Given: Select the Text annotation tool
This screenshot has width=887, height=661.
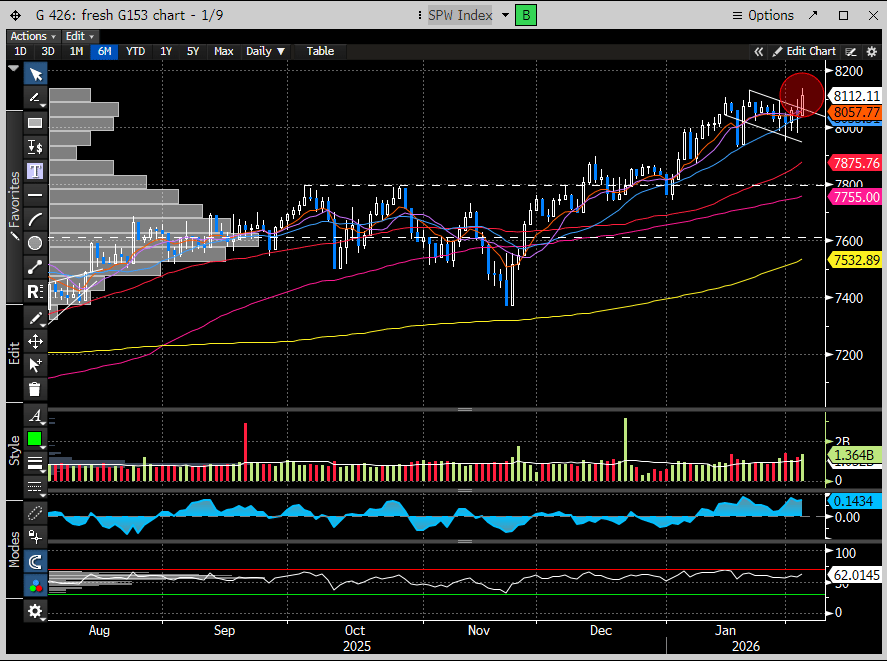Looking at the screenshot, I should coord(35,171).
